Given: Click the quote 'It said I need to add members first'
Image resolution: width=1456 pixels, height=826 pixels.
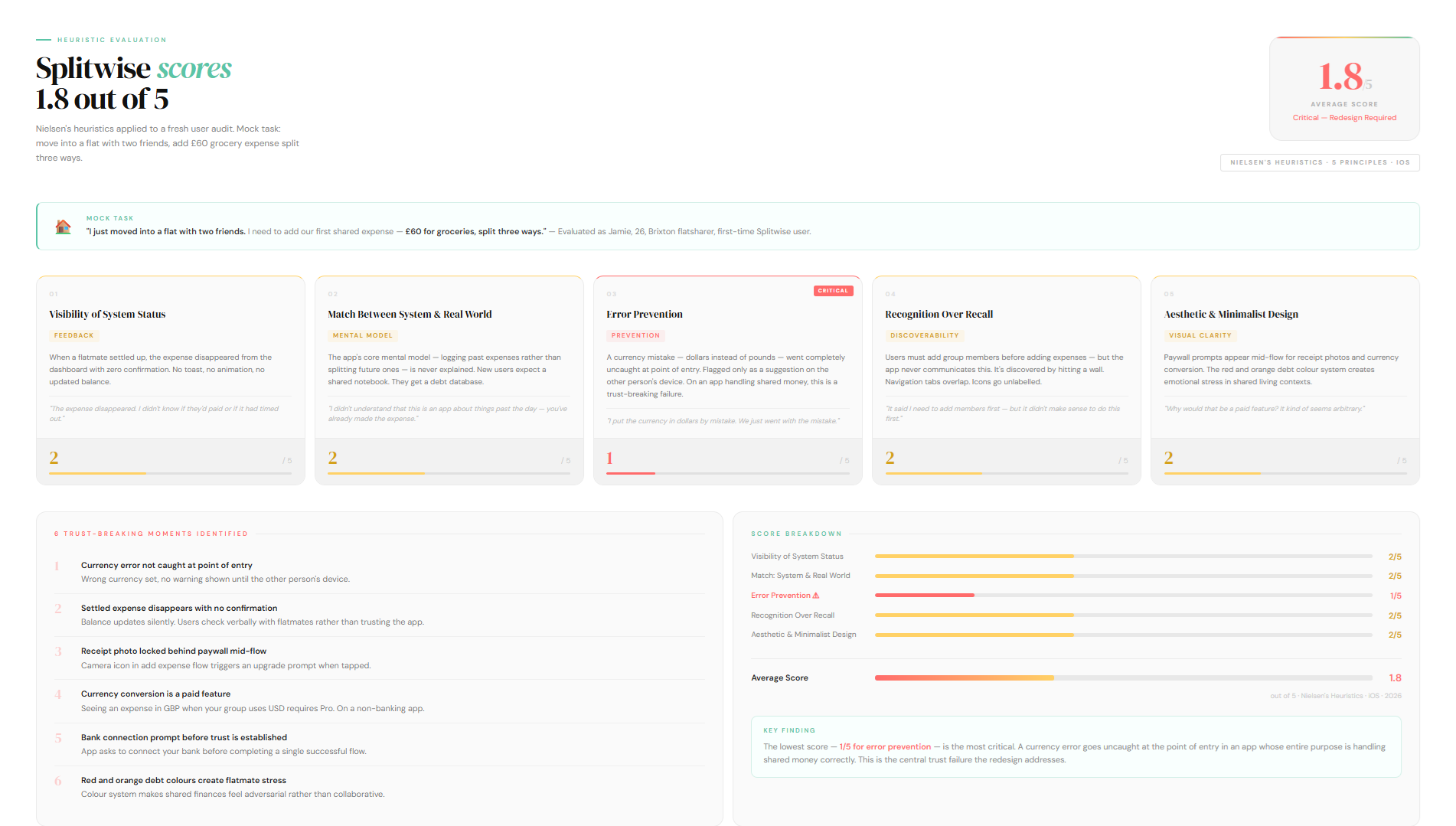Looking at the screenshot, I should tap(1003, 413).
